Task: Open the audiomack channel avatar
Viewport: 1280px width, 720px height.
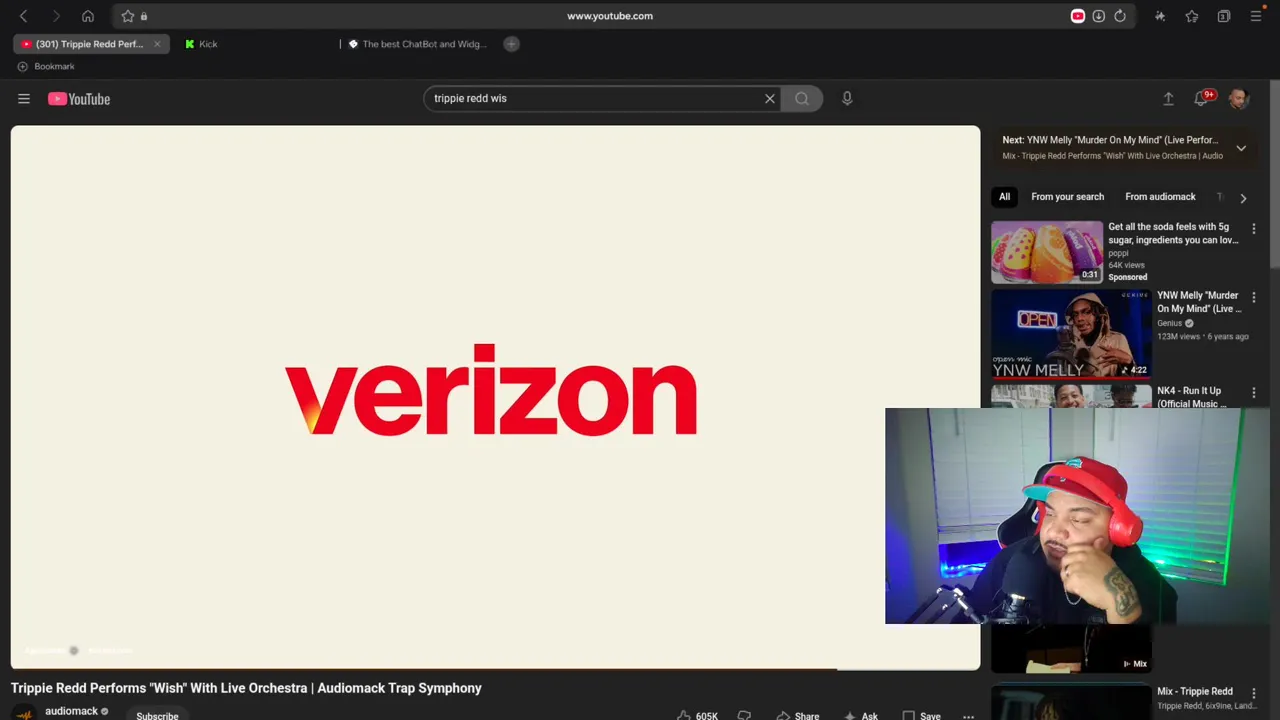Action: pyautogui.click(x=24, y=713)
